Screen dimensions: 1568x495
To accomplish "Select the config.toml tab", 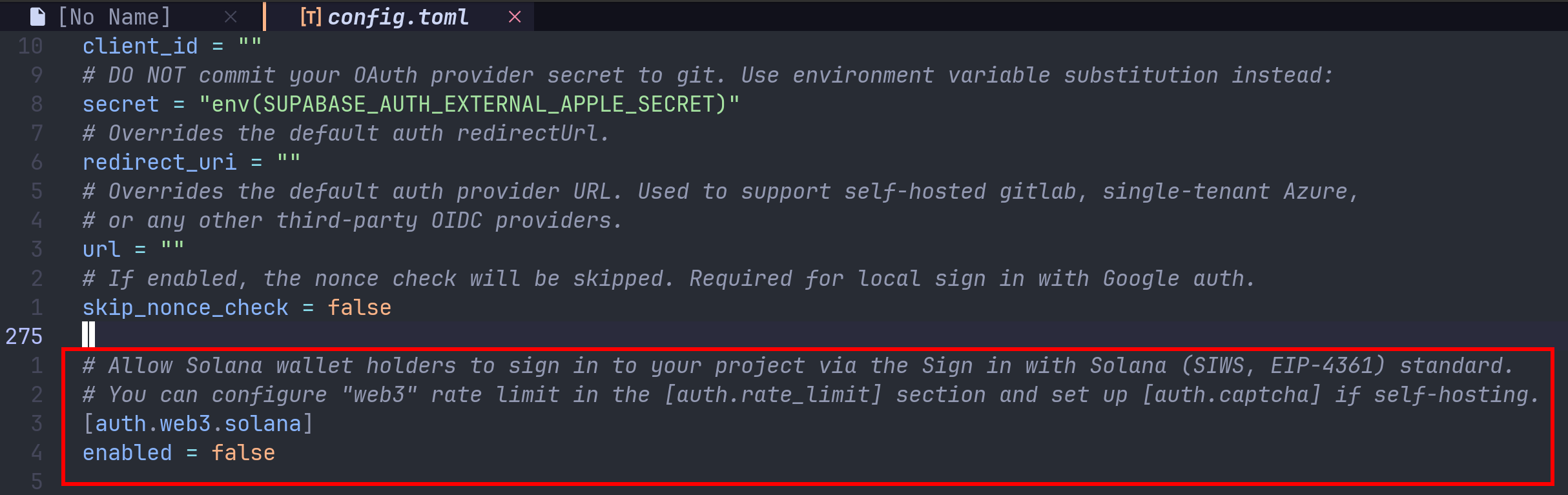I will pyautogui.click(x=398, y=17).
